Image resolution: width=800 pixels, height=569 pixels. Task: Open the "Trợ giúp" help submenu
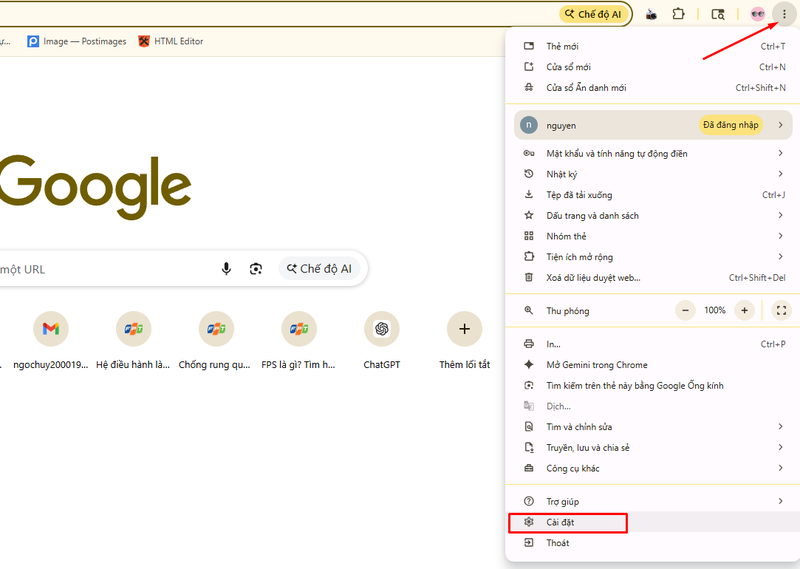point(652,501)
